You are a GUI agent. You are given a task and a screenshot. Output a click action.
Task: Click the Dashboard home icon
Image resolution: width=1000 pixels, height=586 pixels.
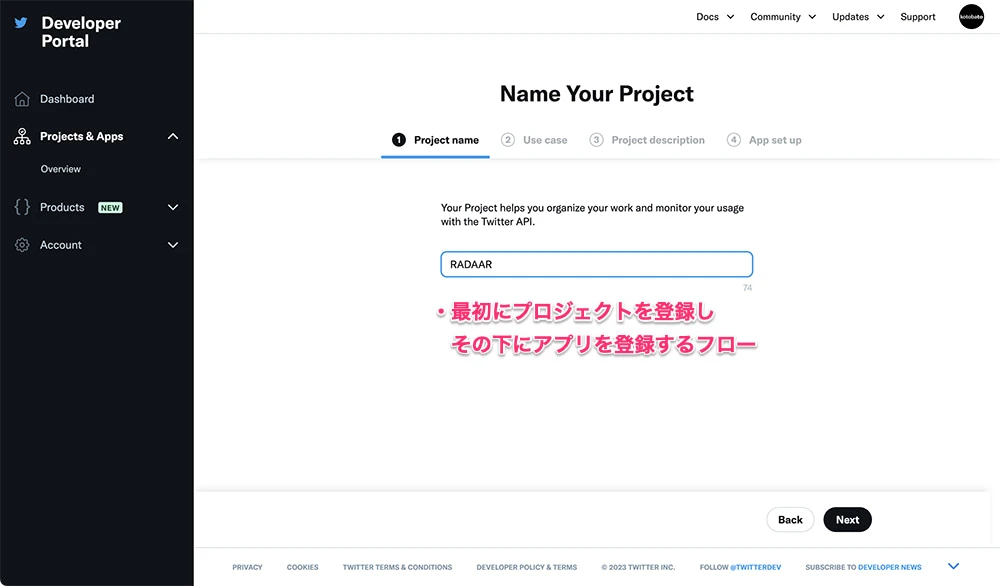(x=22, y=99)
